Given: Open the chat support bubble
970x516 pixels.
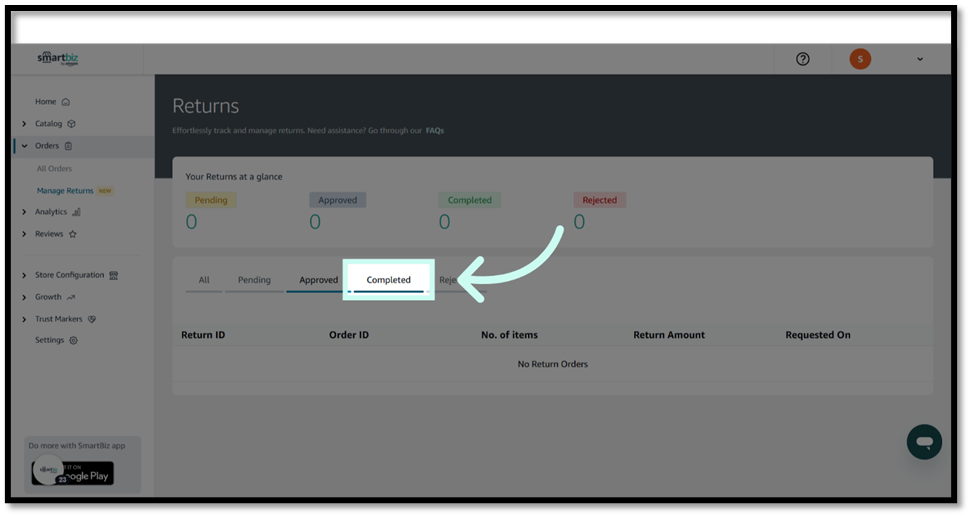Looking at the screenshot, I should pos(924,442).
